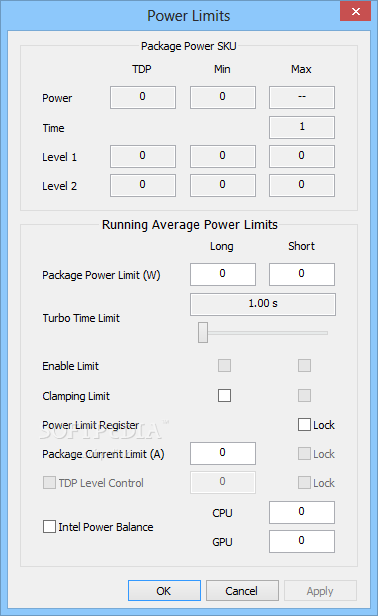Focus the Package Current Limit (A) field
Viewport: 378px width, 616px height.
(x=223, y=453)
